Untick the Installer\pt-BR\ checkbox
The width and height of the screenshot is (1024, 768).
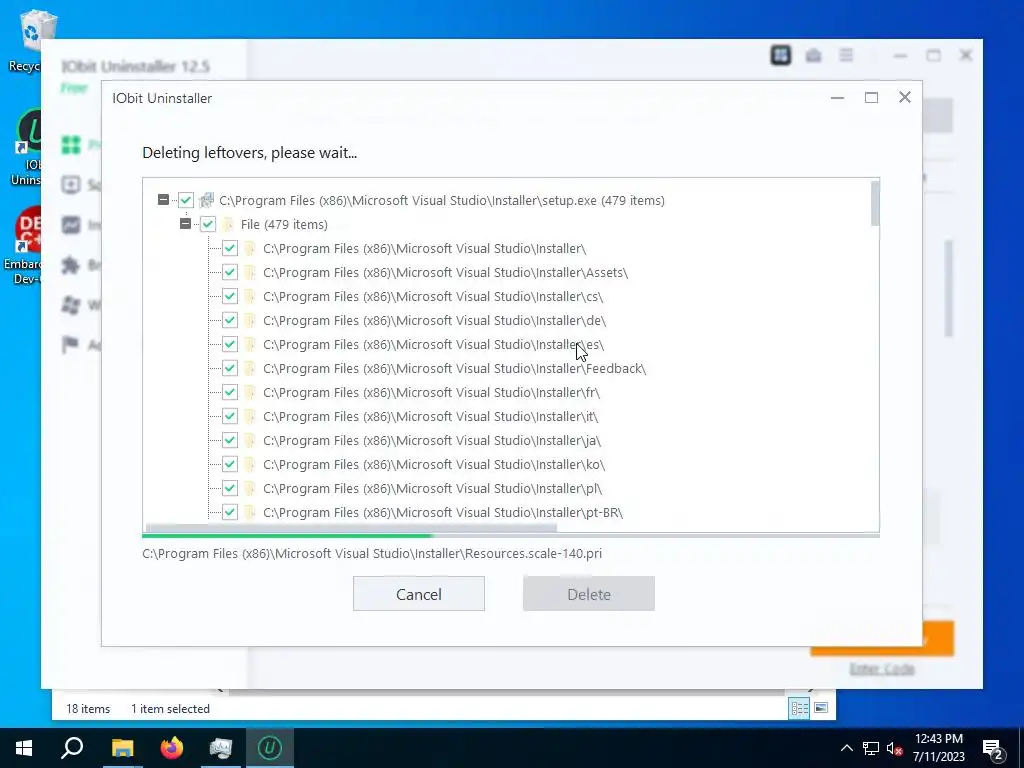230,512
